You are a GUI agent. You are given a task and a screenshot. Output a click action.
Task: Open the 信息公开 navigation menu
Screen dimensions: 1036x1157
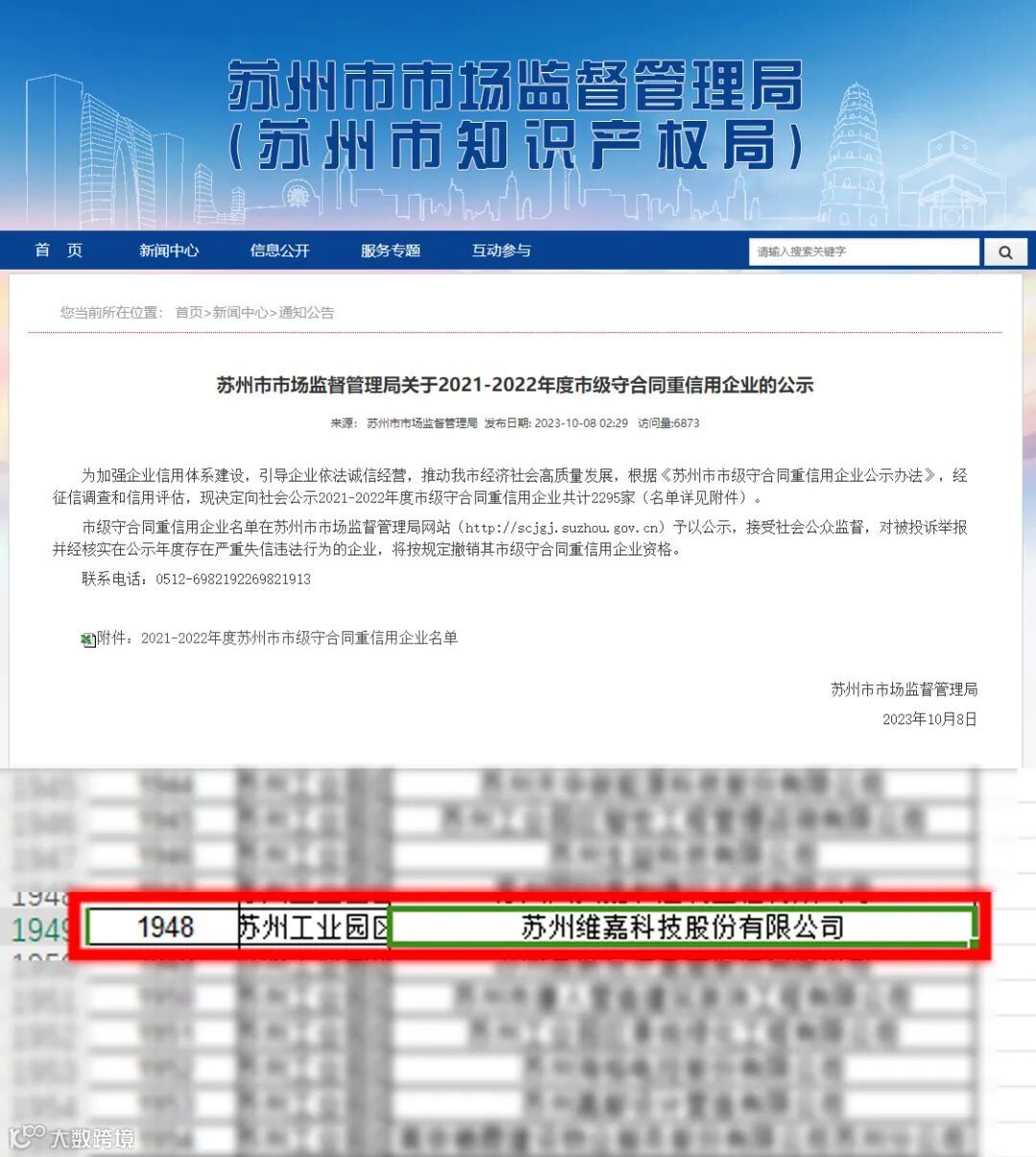click(279, 250)
